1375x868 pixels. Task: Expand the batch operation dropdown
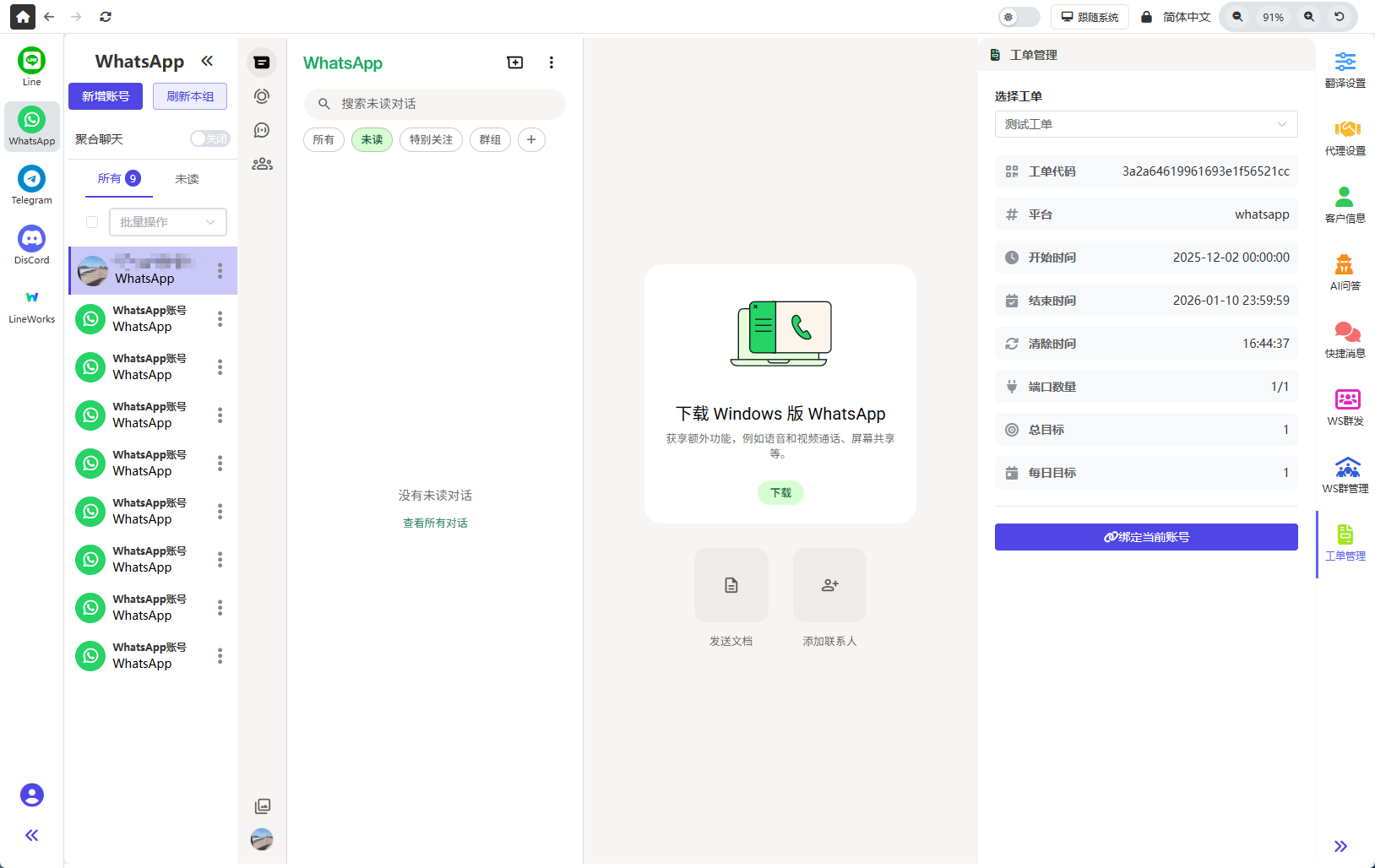click(x=167, y=222)
